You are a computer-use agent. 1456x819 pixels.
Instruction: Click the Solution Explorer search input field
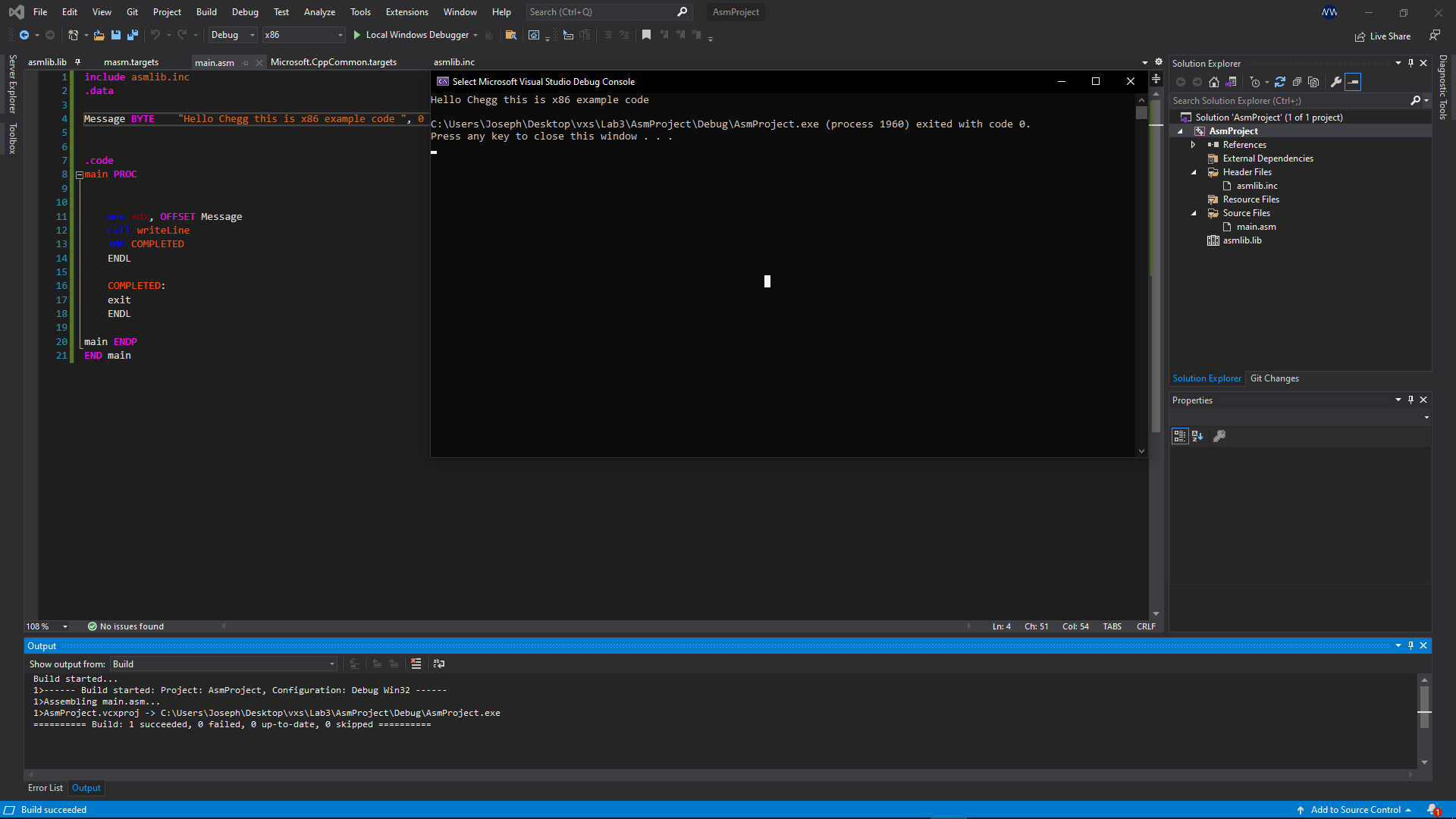[x=1290, y=101]
